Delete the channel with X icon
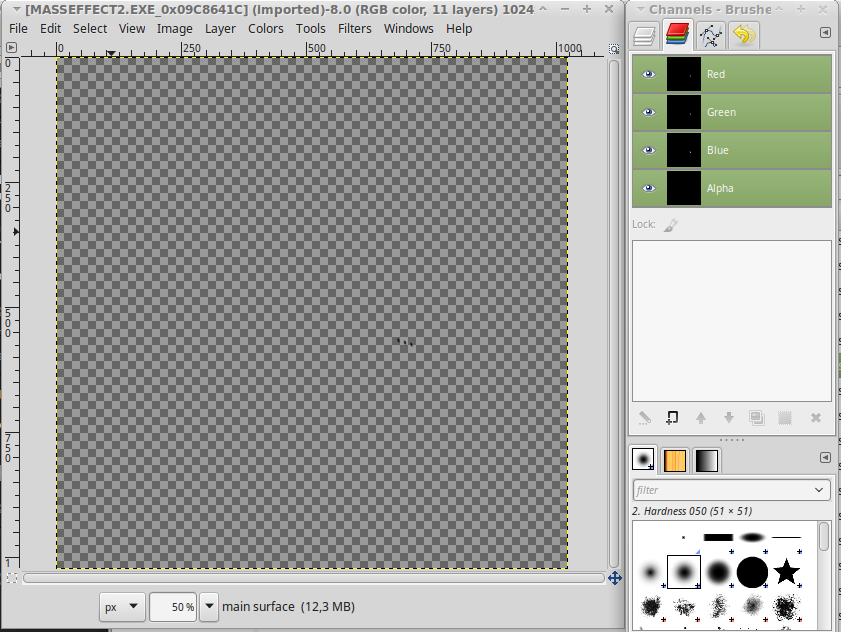The height and width of the screenshot is (632, 841). click(x=816, y=418)
